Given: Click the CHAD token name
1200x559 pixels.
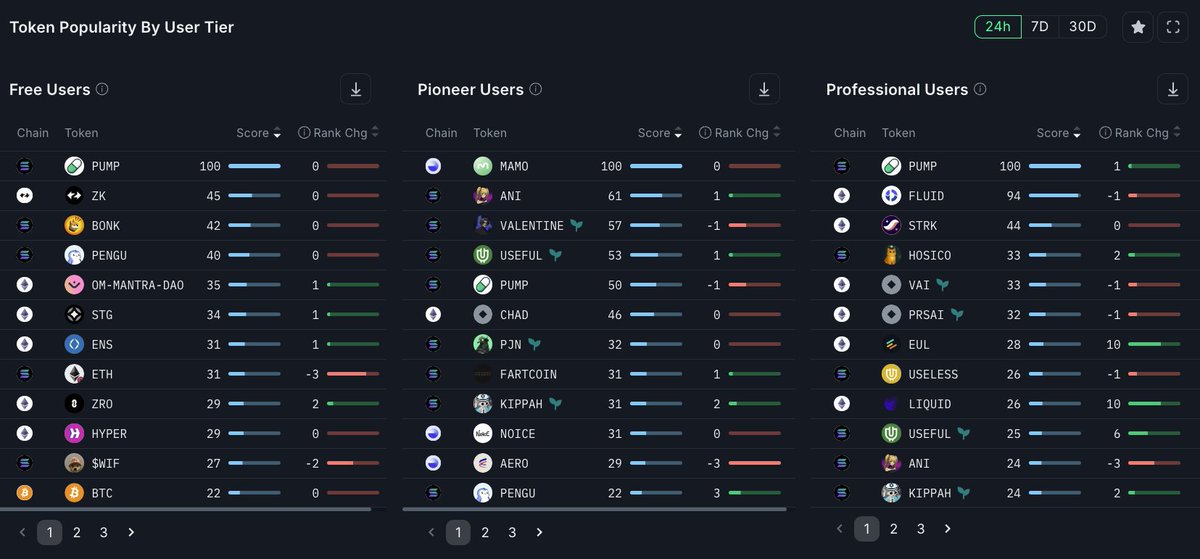Looking at the screenshot, I should 514,315.
